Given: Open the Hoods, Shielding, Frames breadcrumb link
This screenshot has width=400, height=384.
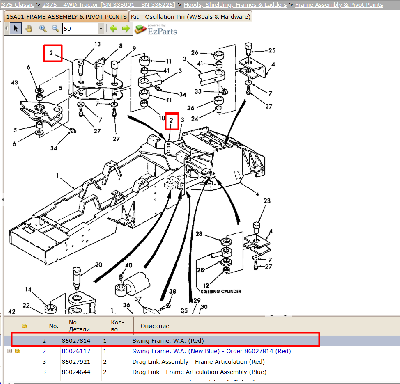Looking at the screenshot, I should point(235,5).
